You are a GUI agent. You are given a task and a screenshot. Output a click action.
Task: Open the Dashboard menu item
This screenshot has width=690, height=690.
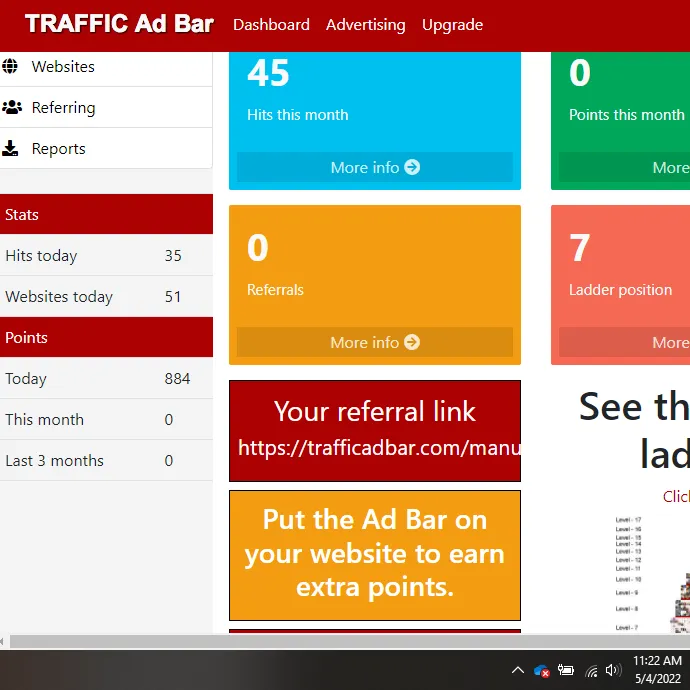pyautogui.click(x=271, y=25)
